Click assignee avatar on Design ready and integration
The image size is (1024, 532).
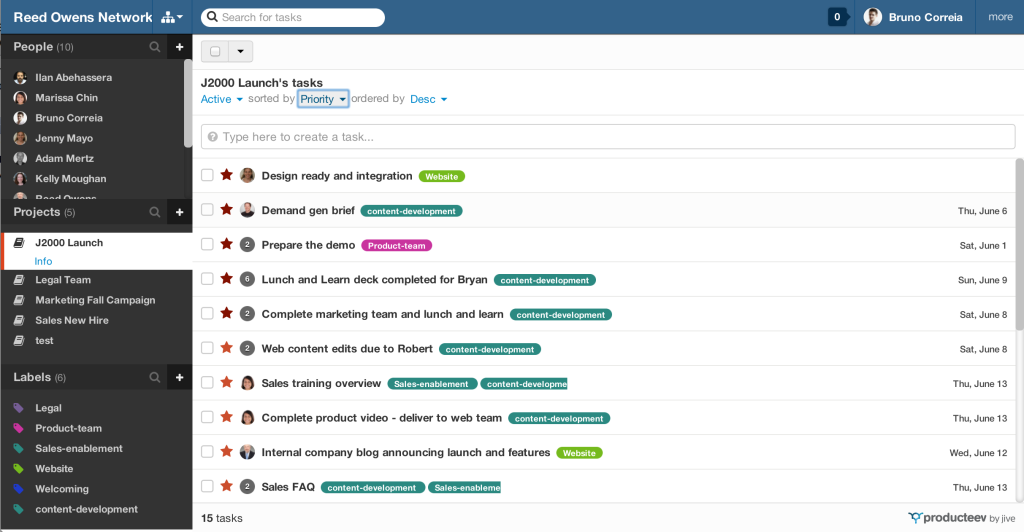point(247,176)
